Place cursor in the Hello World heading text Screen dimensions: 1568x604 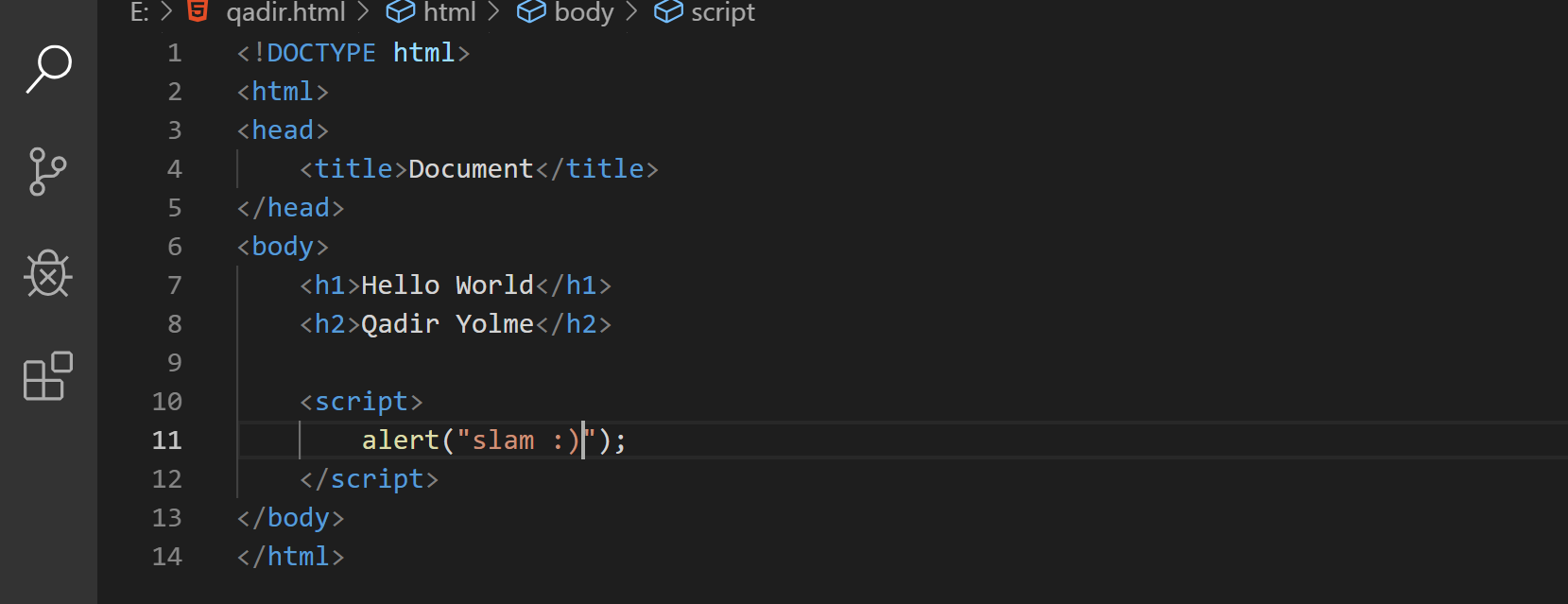click(x=447, y=285)
